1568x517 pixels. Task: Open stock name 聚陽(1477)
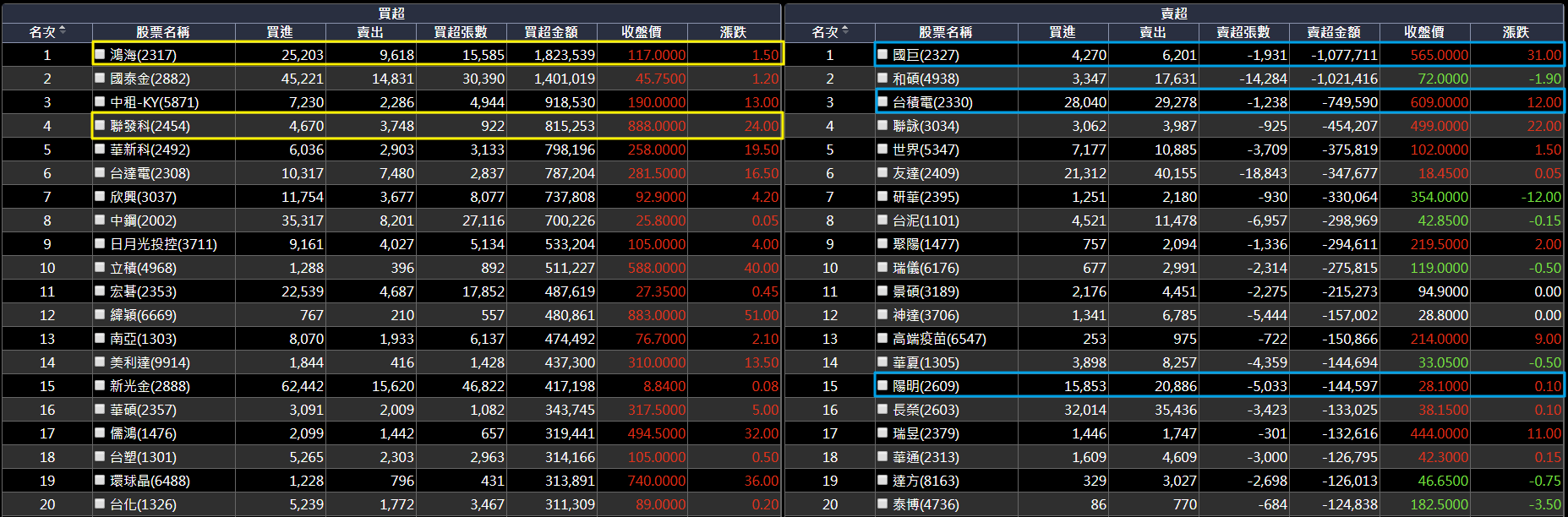click(x=926, y=244)
